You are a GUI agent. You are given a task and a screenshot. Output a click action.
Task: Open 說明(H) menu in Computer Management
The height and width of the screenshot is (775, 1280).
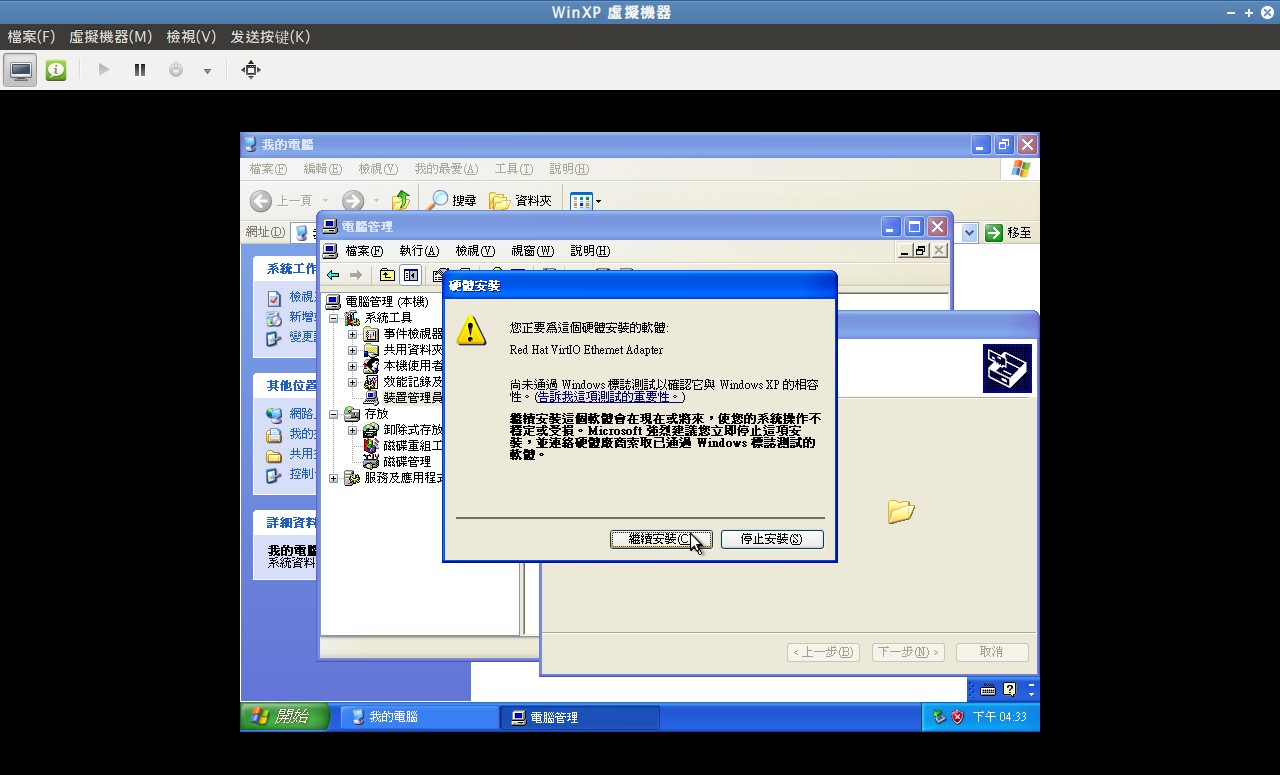(590, 251)
